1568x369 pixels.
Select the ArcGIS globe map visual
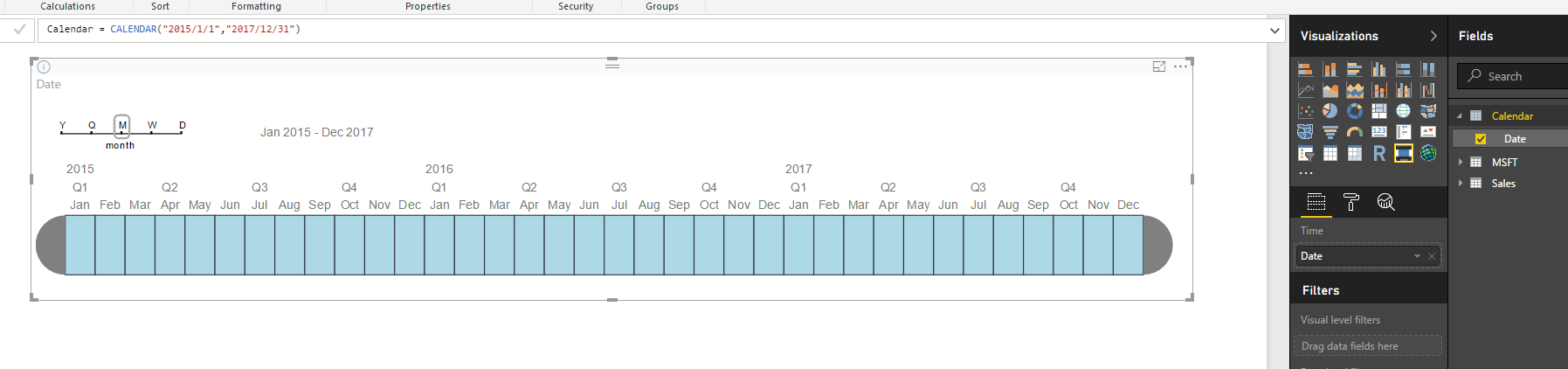pyautogui.click(x=1427, y=154)
